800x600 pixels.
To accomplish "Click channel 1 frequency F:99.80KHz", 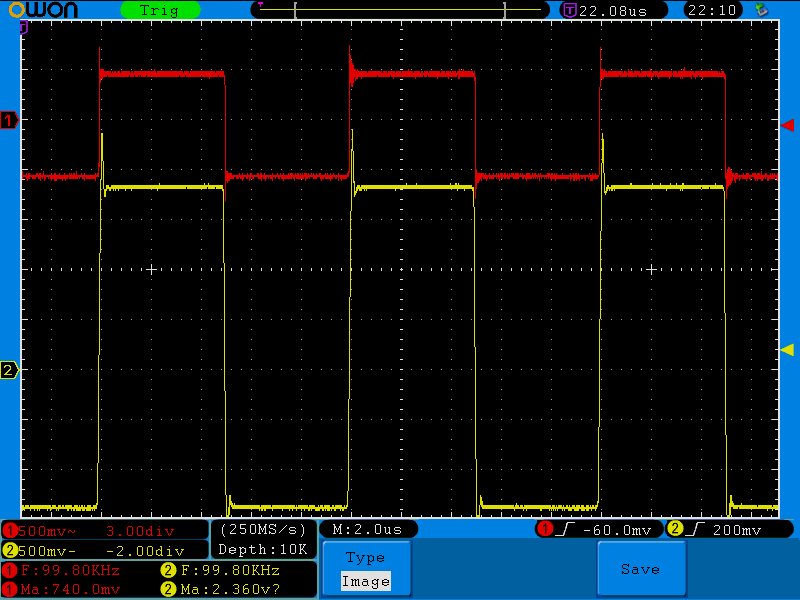I will coord(70,570).
